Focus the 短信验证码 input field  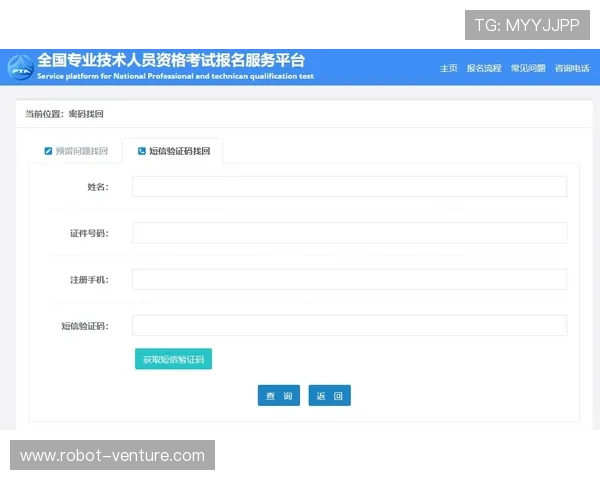tap(349, 325)
